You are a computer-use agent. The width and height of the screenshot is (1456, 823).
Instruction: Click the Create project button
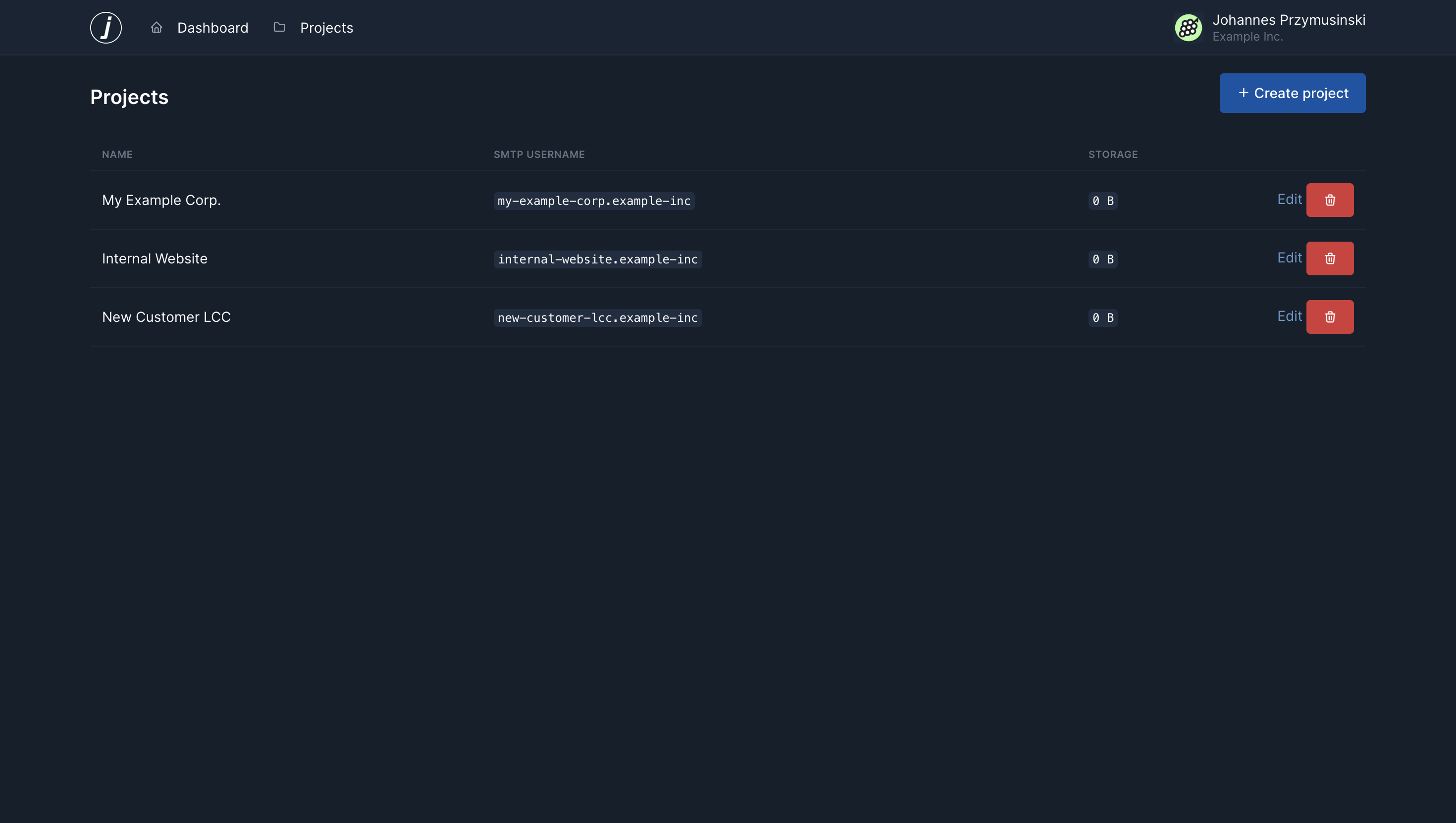tap(1293, 93)
